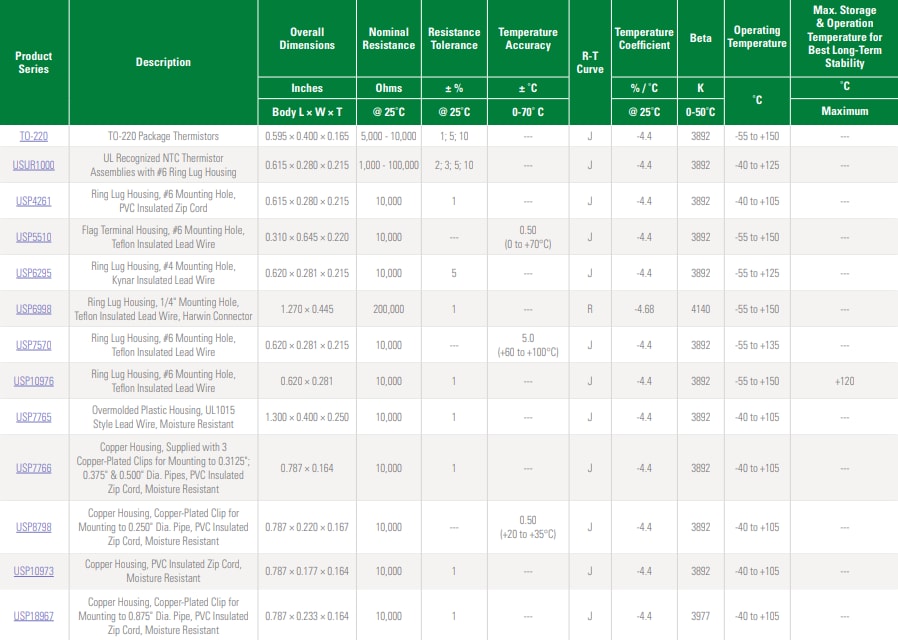This screenshot has width=898, height=640.
Task: Open the USP10973 product series link
Action: (33, 571)
